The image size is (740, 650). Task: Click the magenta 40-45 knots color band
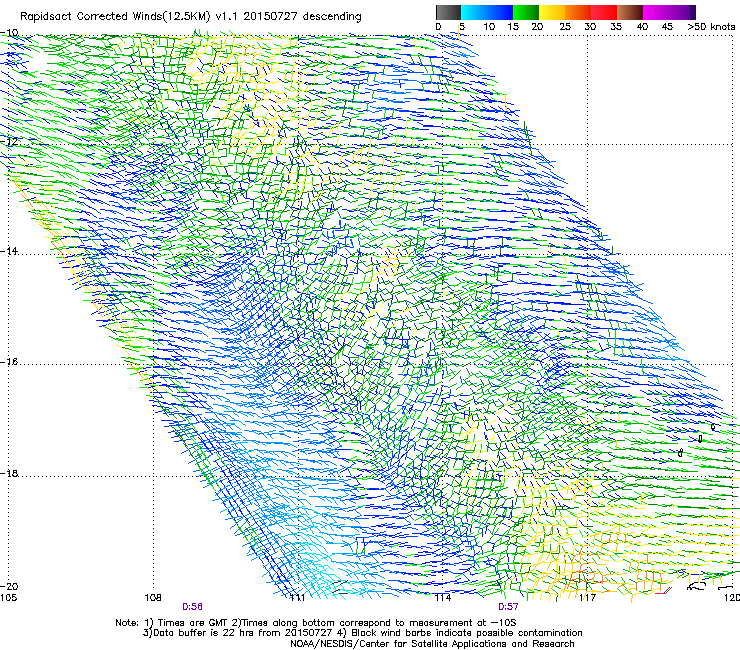pyautogui.click(x=656, y=12)
